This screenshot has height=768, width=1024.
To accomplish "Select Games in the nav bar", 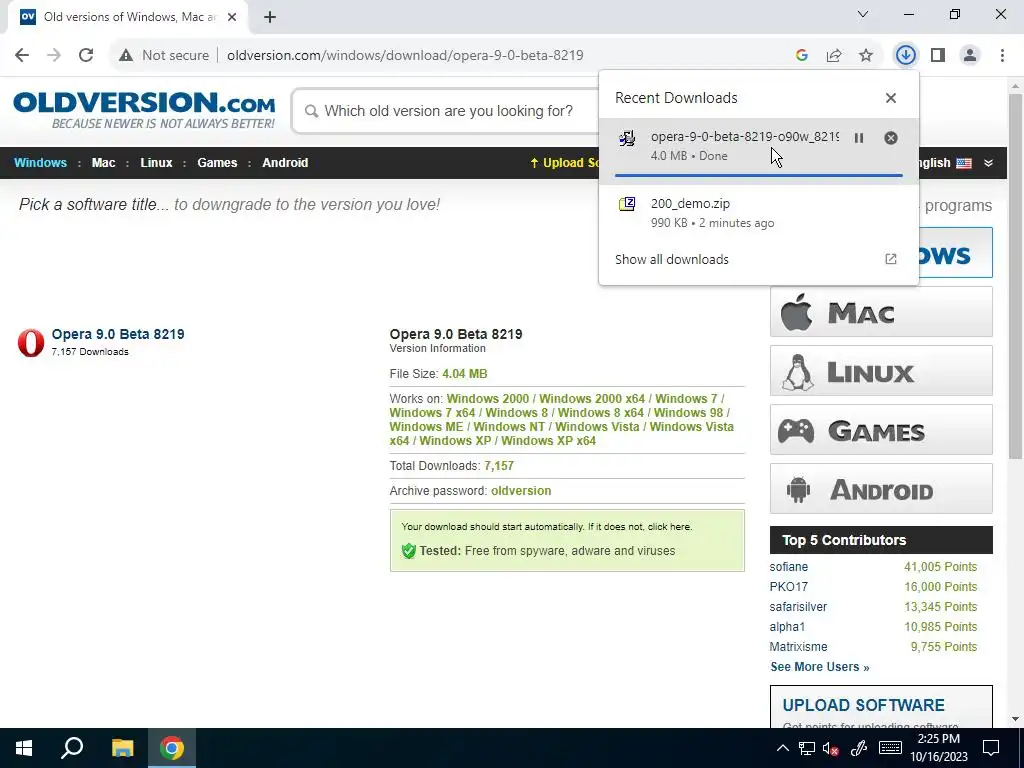I will pyautogui.click(x=217, y=163).
